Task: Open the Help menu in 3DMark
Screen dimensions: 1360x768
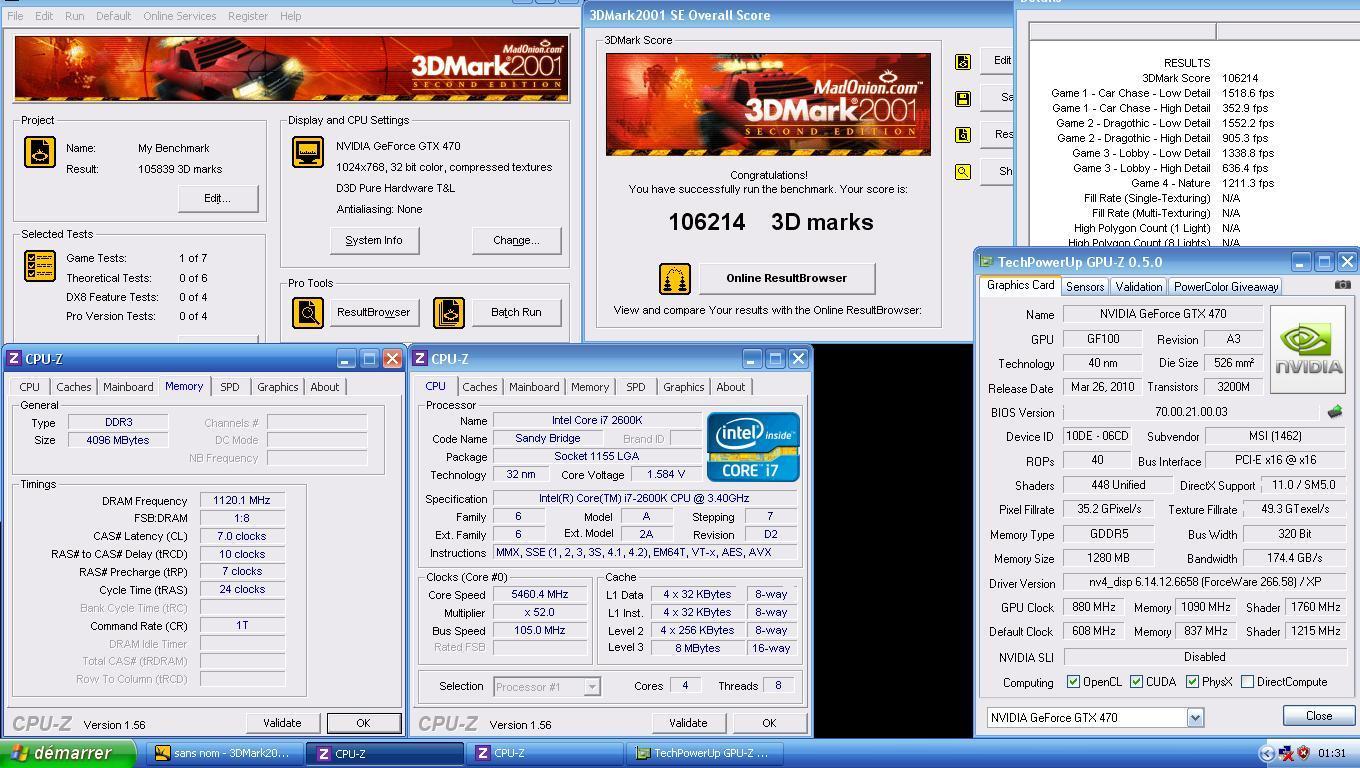Action: tap(290, 16)
